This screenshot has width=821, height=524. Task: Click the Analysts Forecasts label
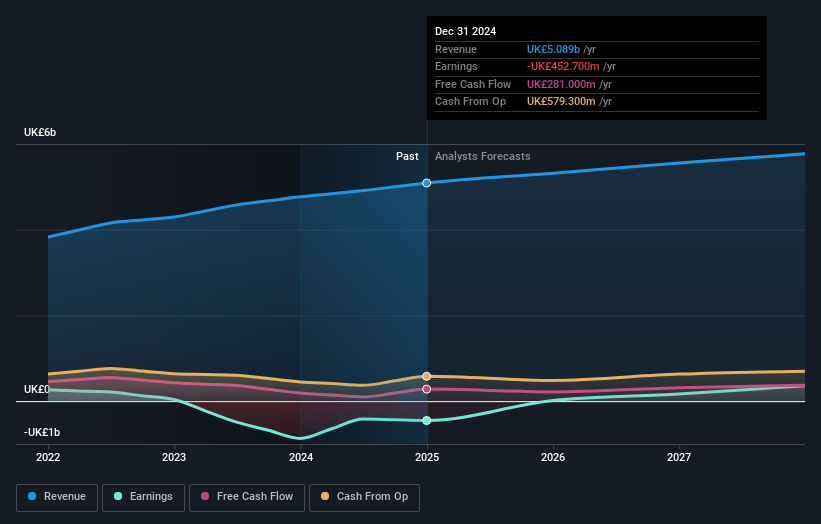click(483, 157)
